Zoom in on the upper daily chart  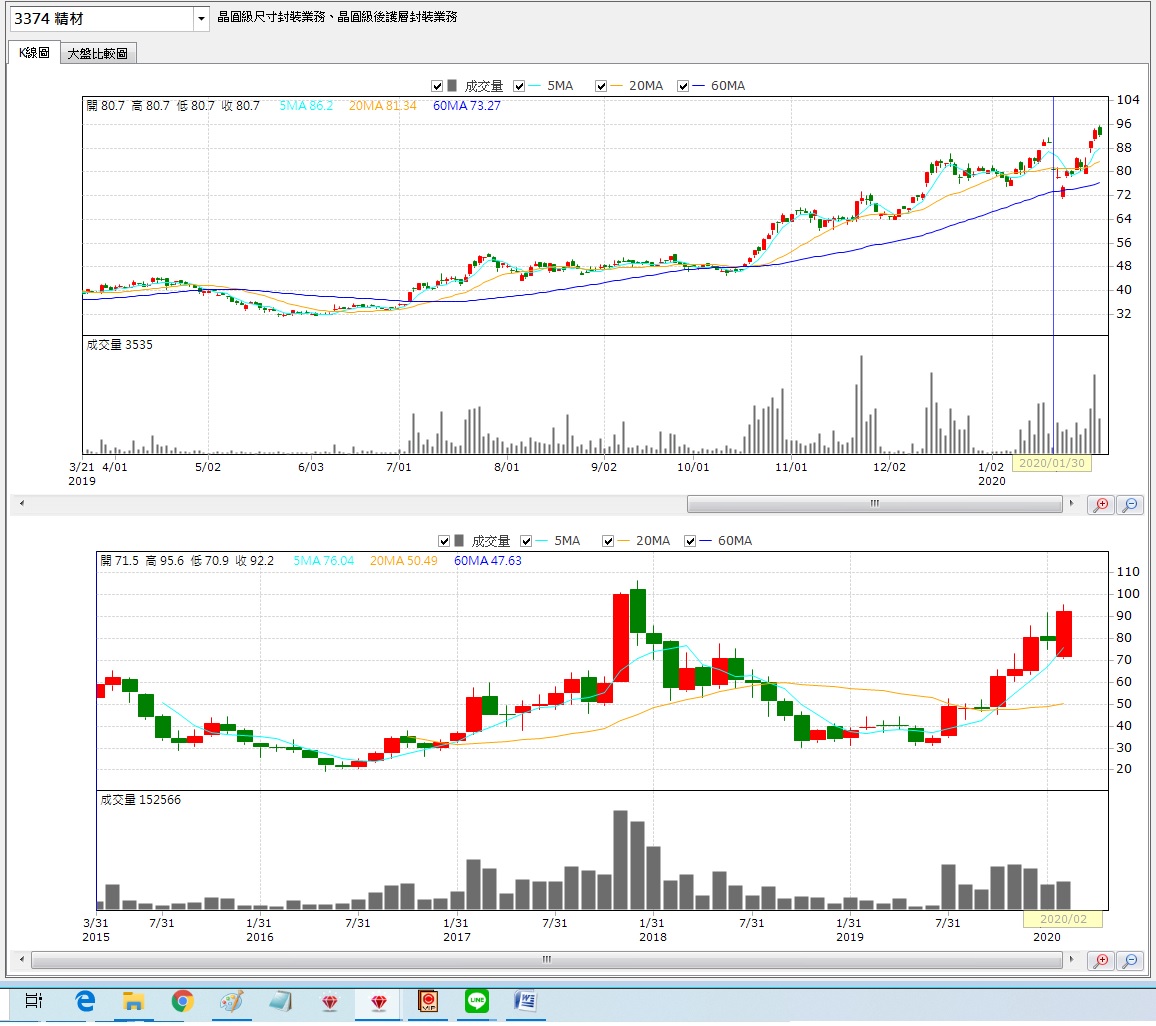(x=1101, y=505)
